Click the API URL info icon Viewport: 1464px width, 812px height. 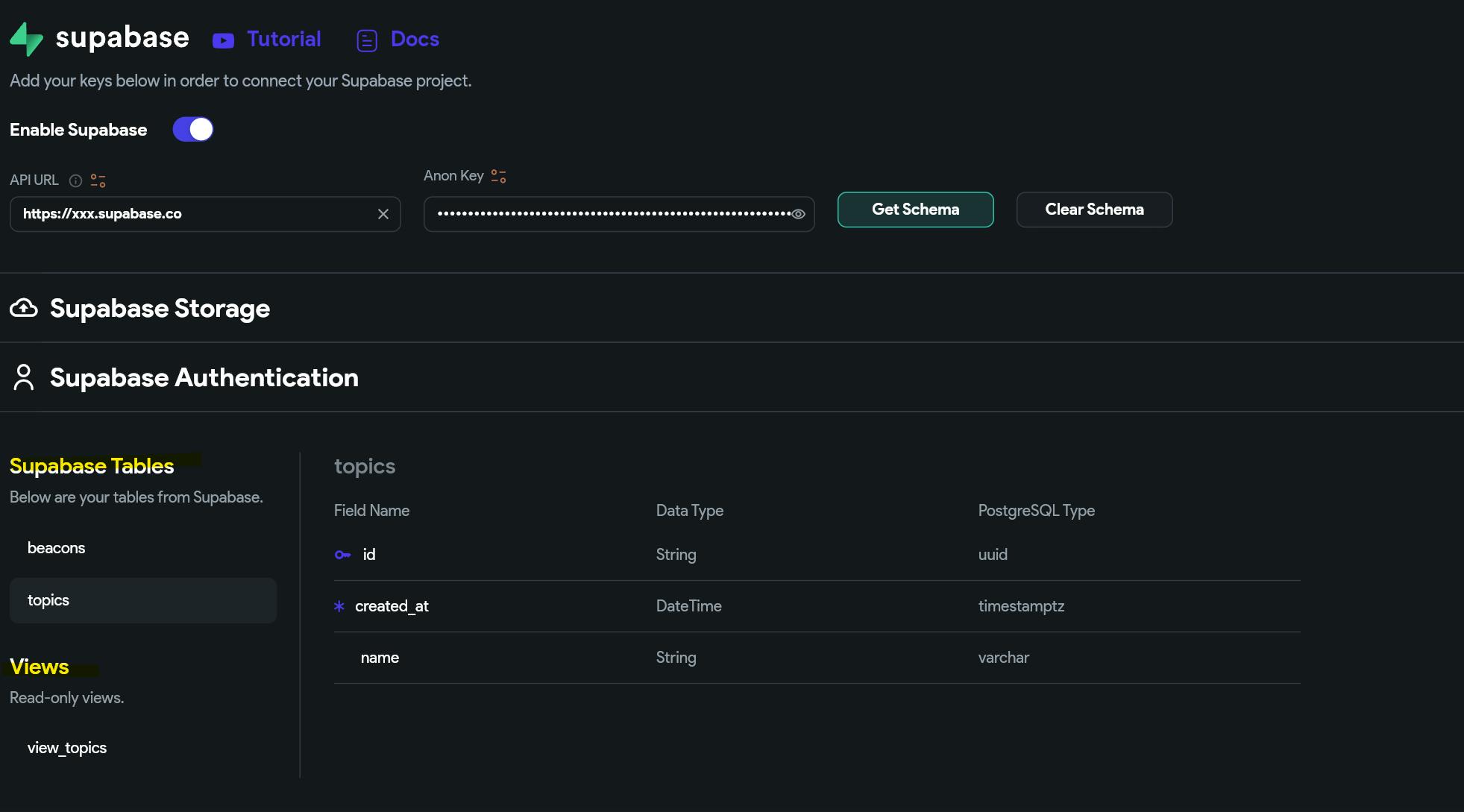tap(75, 180)
